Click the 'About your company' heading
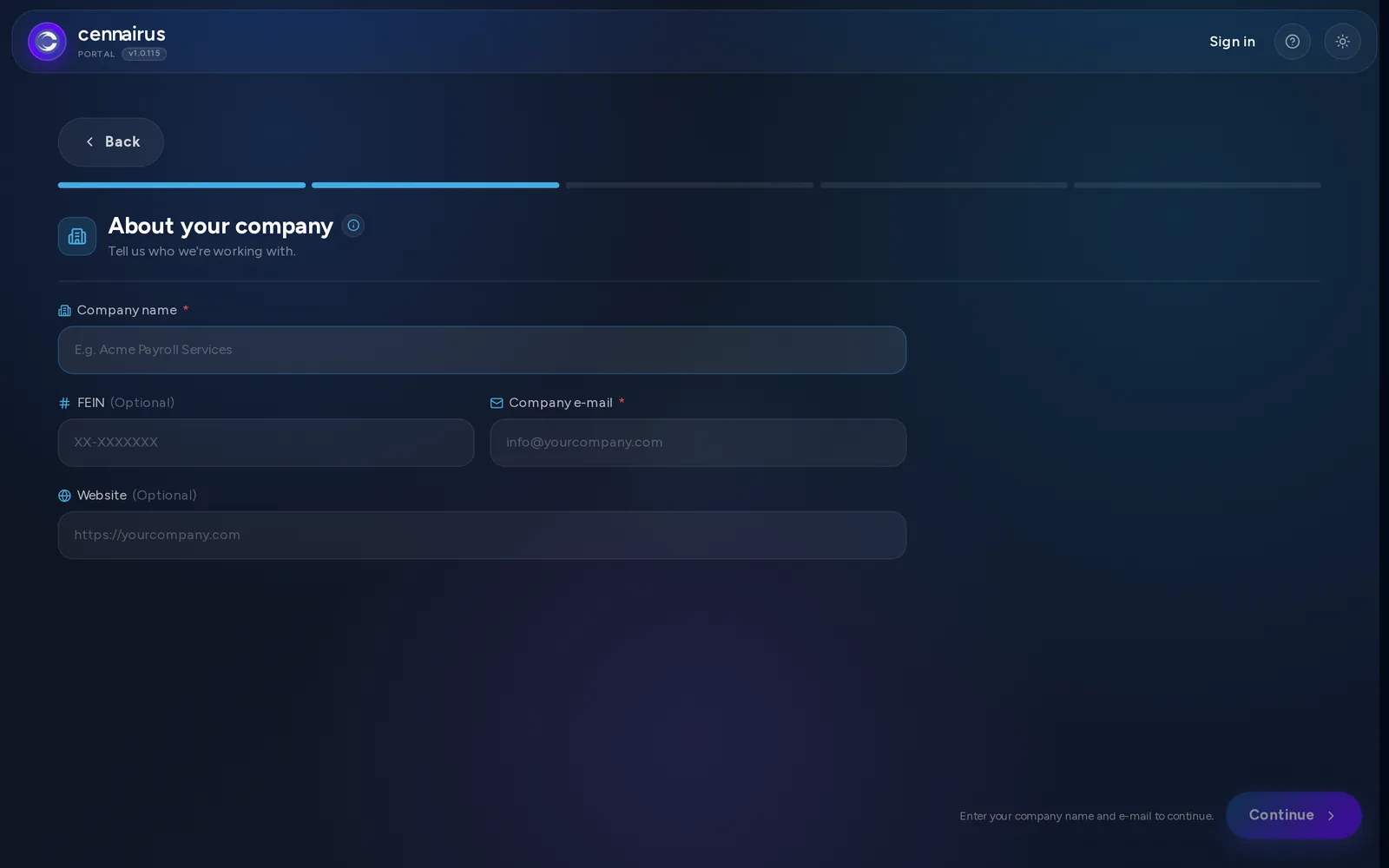 pos(221,226)
